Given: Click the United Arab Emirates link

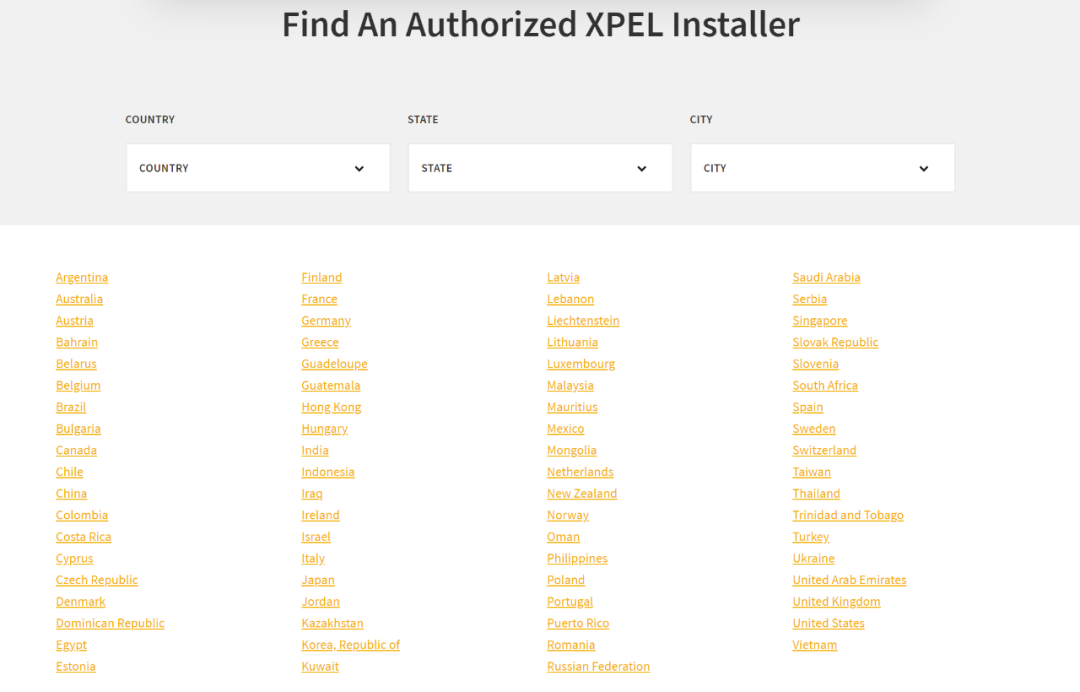Looking at the screenshot, I should point(849,580).
